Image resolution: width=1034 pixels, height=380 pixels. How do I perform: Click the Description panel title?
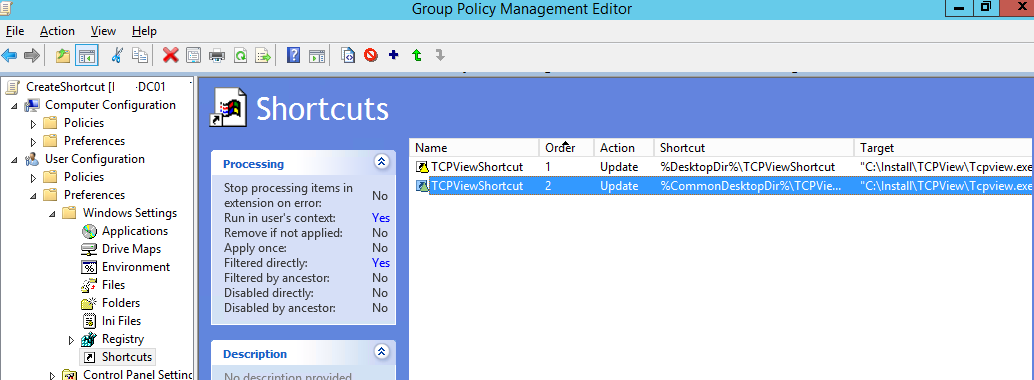pos(254,354)
